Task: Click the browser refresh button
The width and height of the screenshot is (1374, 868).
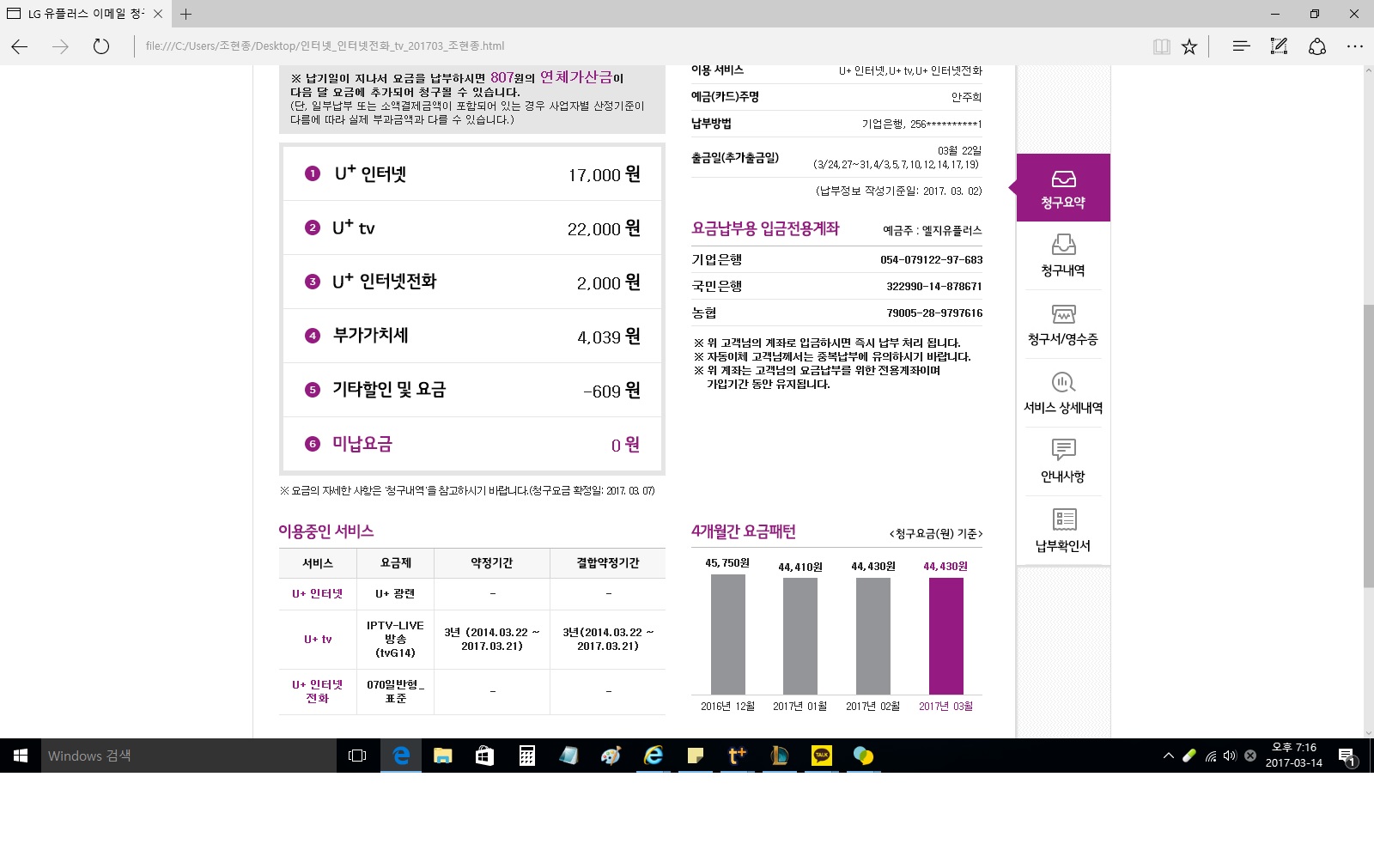Action: [x=101, y=46]
